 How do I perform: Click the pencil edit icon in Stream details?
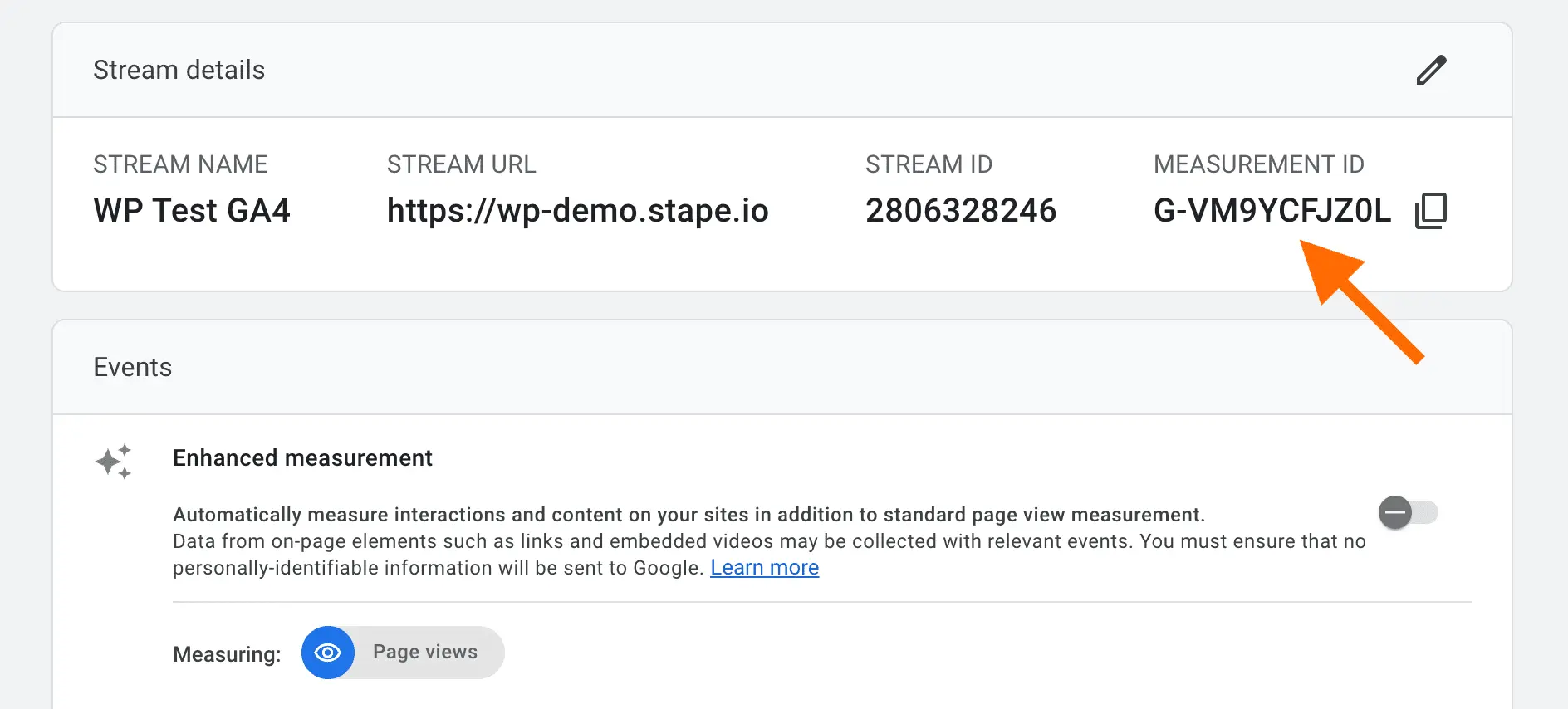click(x=1431, y=70)
